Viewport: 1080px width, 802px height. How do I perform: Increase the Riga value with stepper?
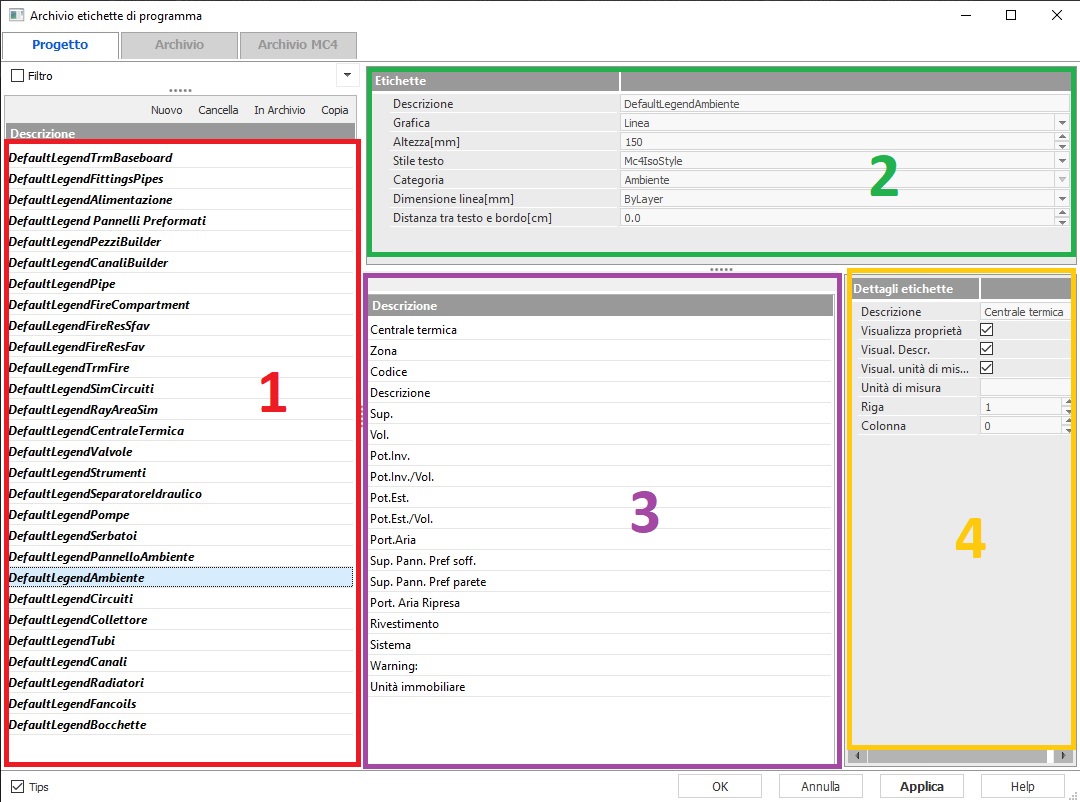1067,403
